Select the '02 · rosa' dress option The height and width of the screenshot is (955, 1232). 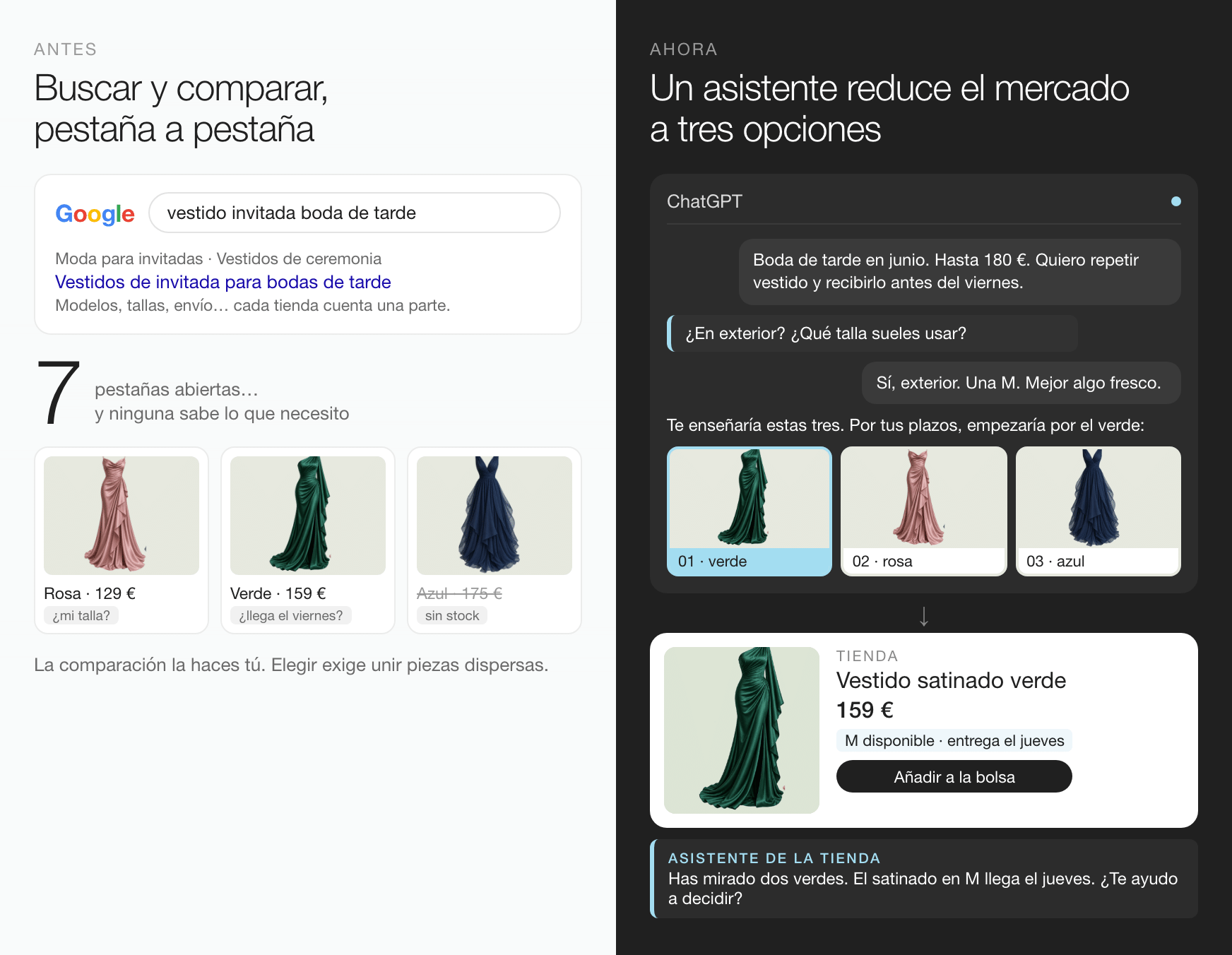tap(924, 511)
